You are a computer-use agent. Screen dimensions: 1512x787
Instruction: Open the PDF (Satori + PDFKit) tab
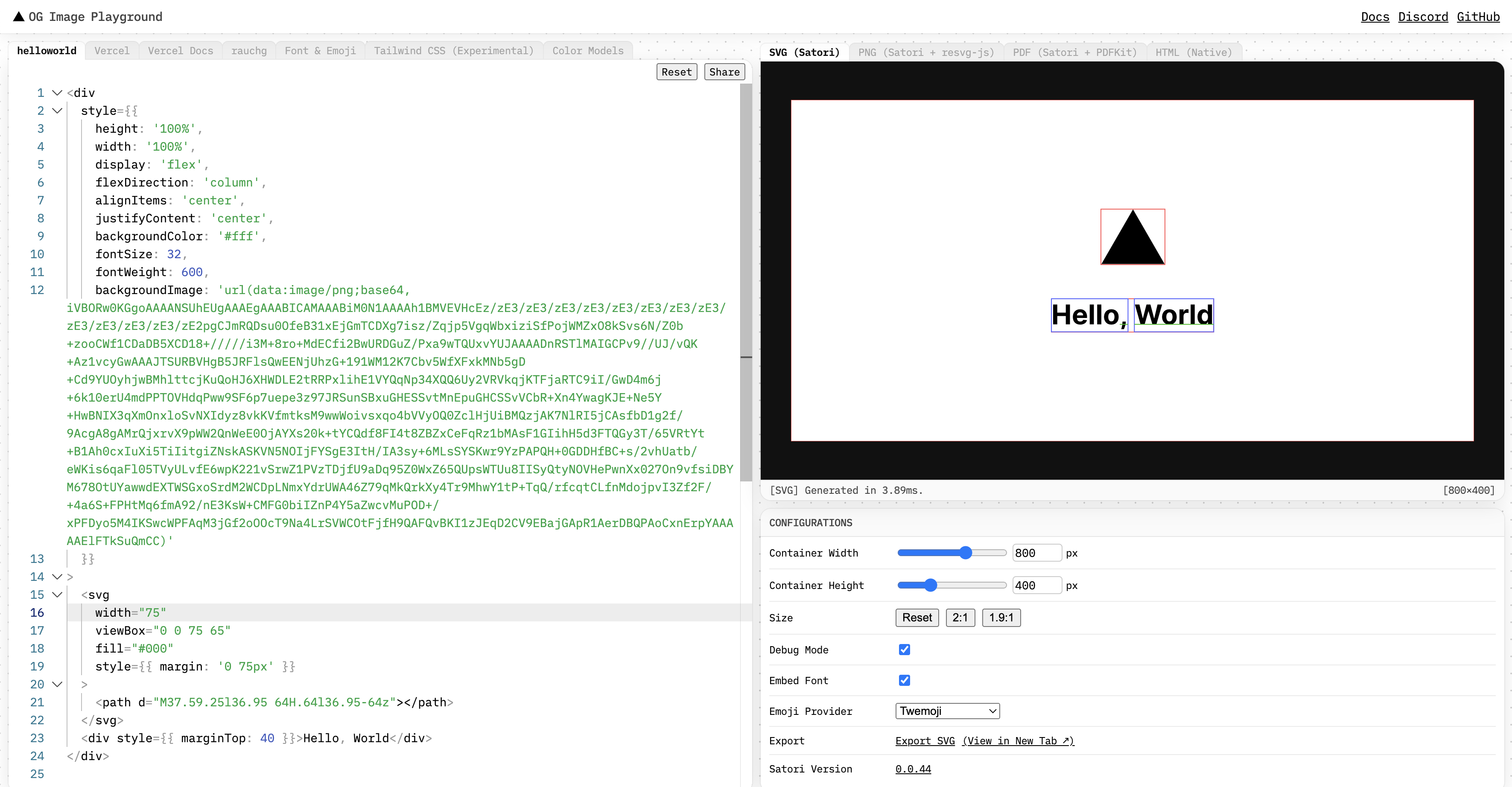point(1074,52)
